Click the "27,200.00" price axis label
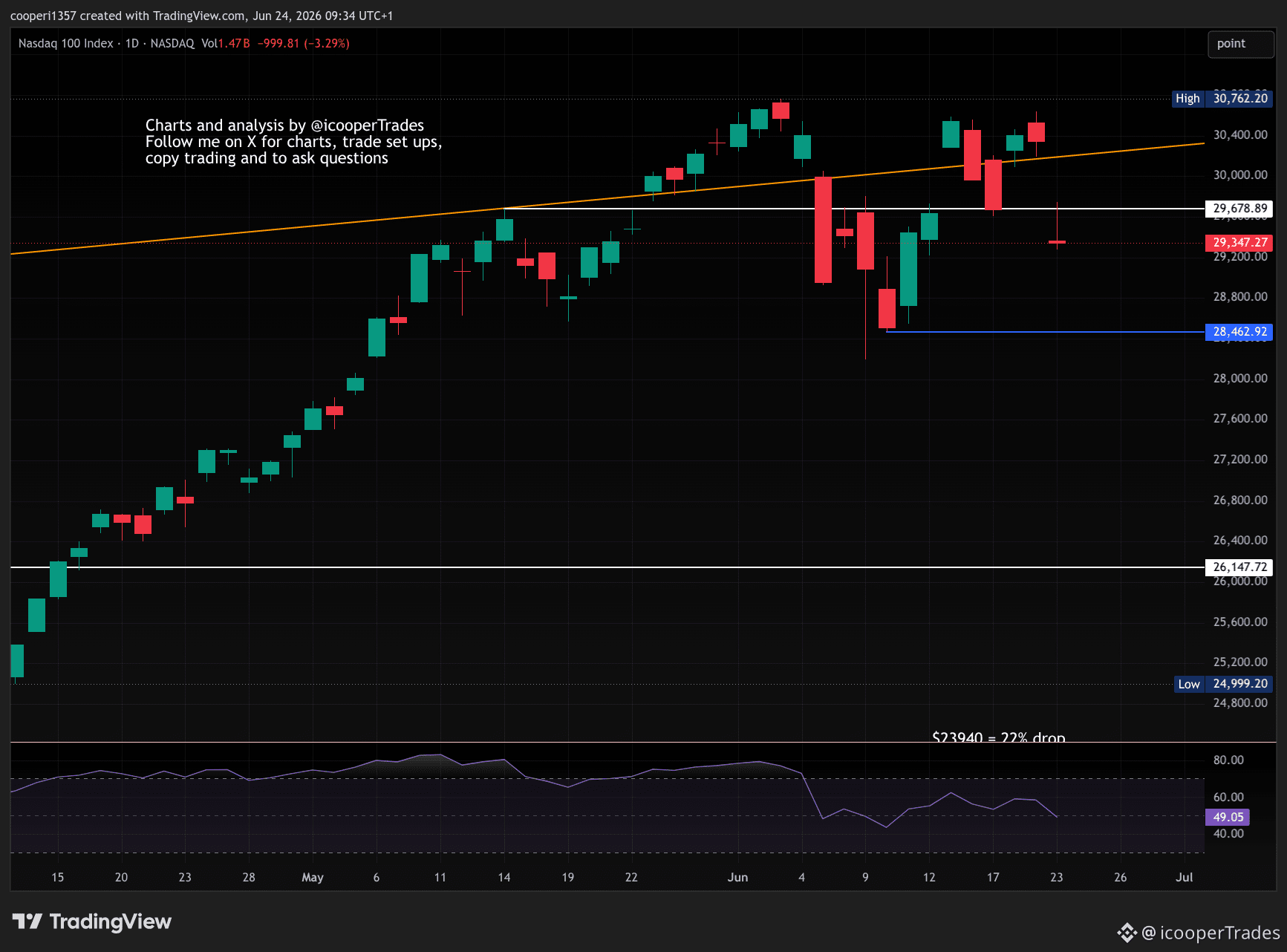Viewport: 1287px width, 952px height. [1240, 460]
